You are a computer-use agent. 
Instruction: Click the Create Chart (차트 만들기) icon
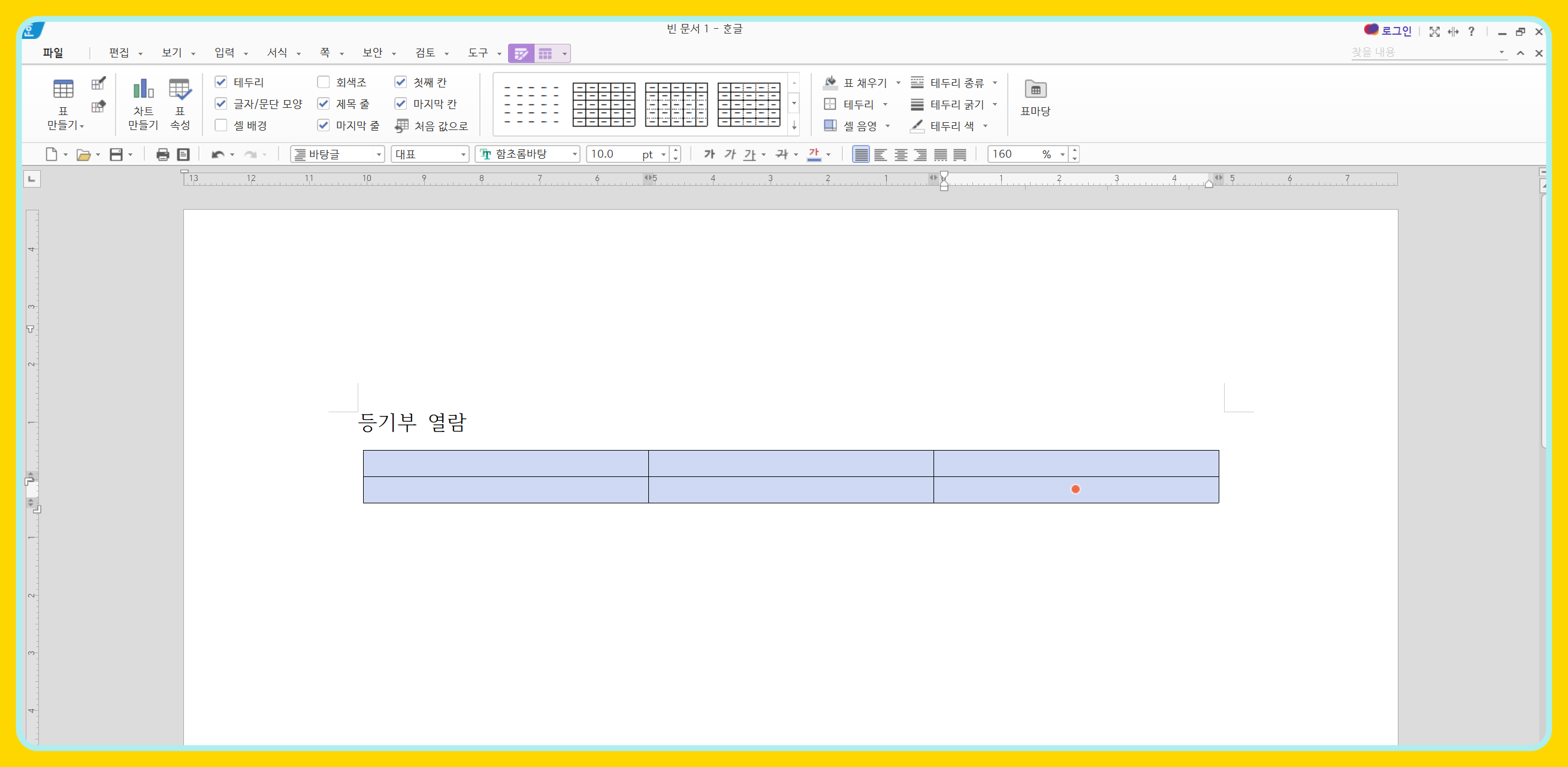coord(143,103)
